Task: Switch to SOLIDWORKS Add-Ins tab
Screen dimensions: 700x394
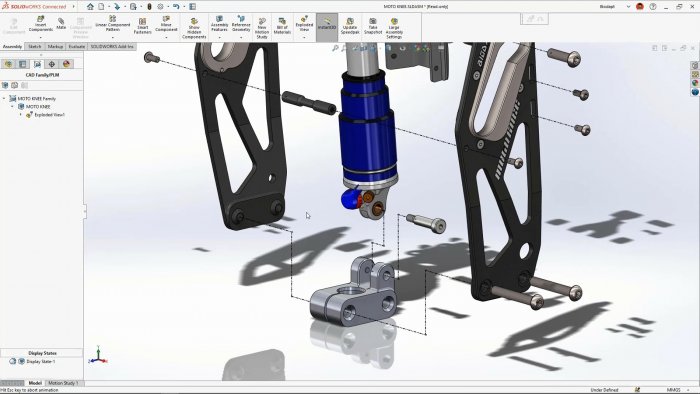Action: click(x=112, y=46)
